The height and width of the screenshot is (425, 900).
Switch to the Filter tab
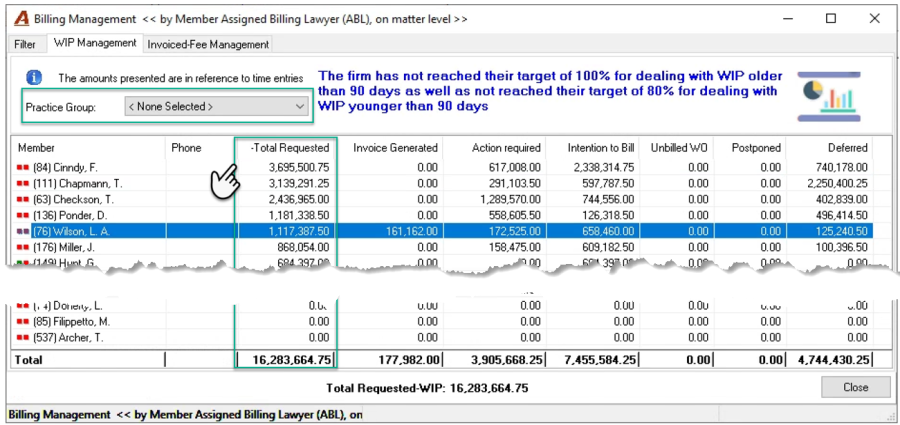pyautogui.click(x=25, y=44)
